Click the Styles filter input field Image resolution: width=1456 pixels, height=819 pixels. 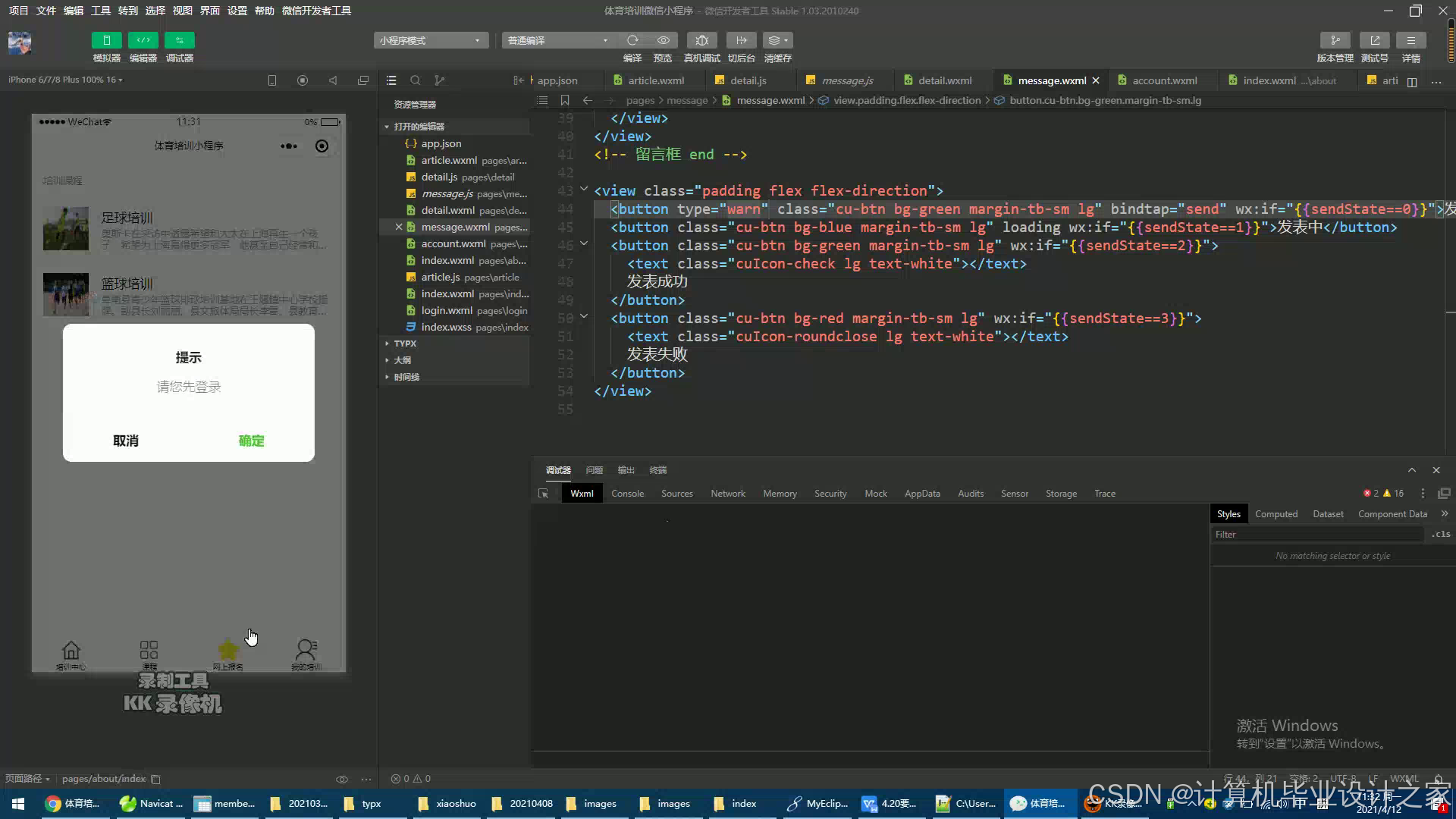coord(1318,535)
